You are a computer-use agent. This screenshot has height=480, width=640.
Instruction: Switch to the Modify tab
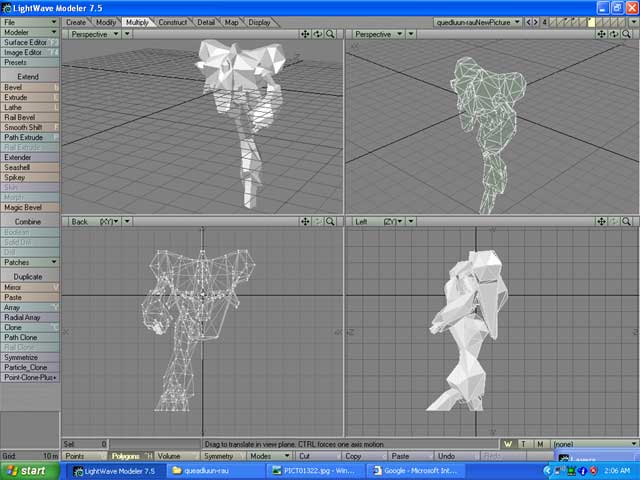pyautogui.click(x=106, y=22)
